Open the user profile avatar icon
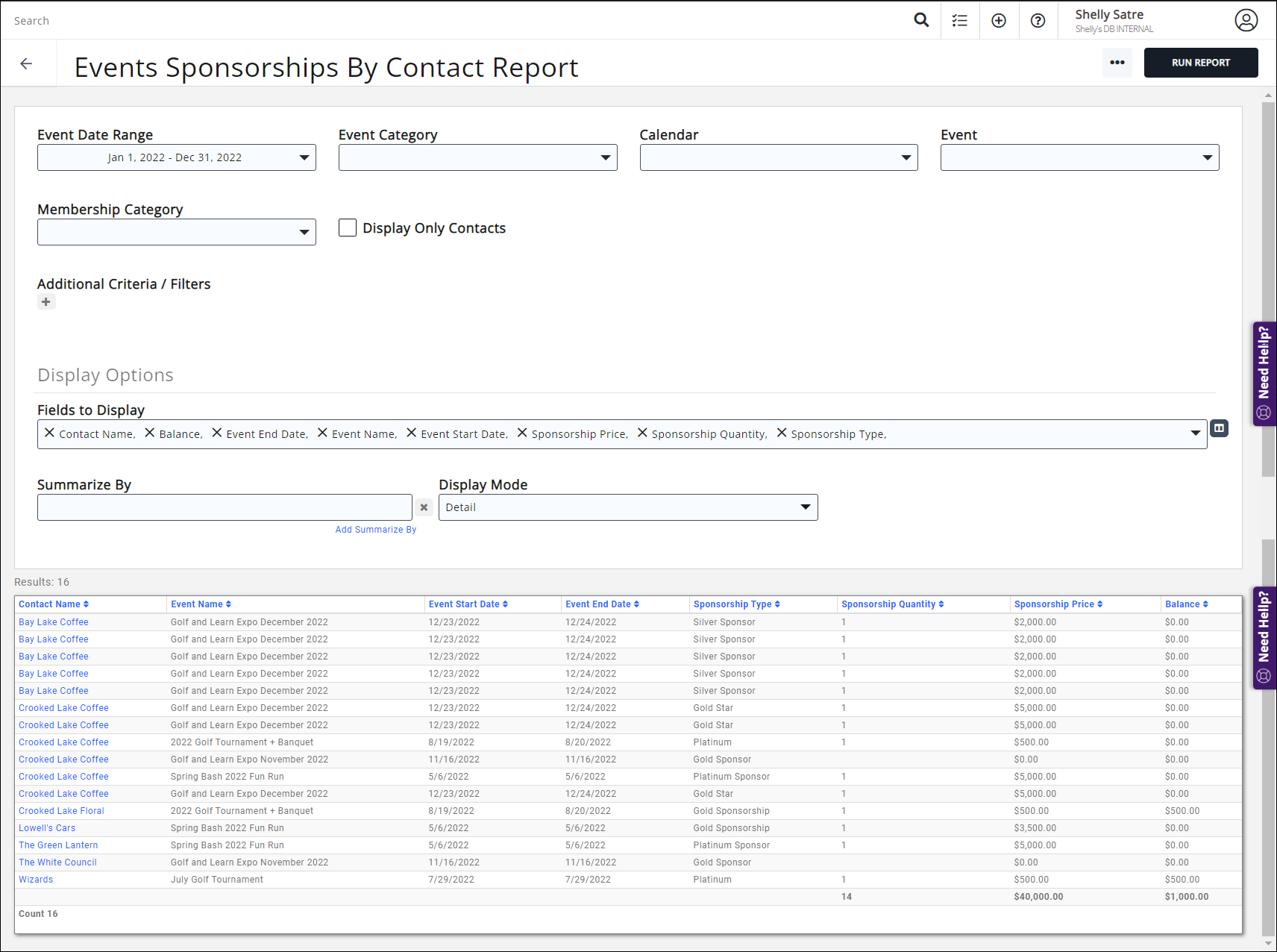 [x=1246, y=20]
